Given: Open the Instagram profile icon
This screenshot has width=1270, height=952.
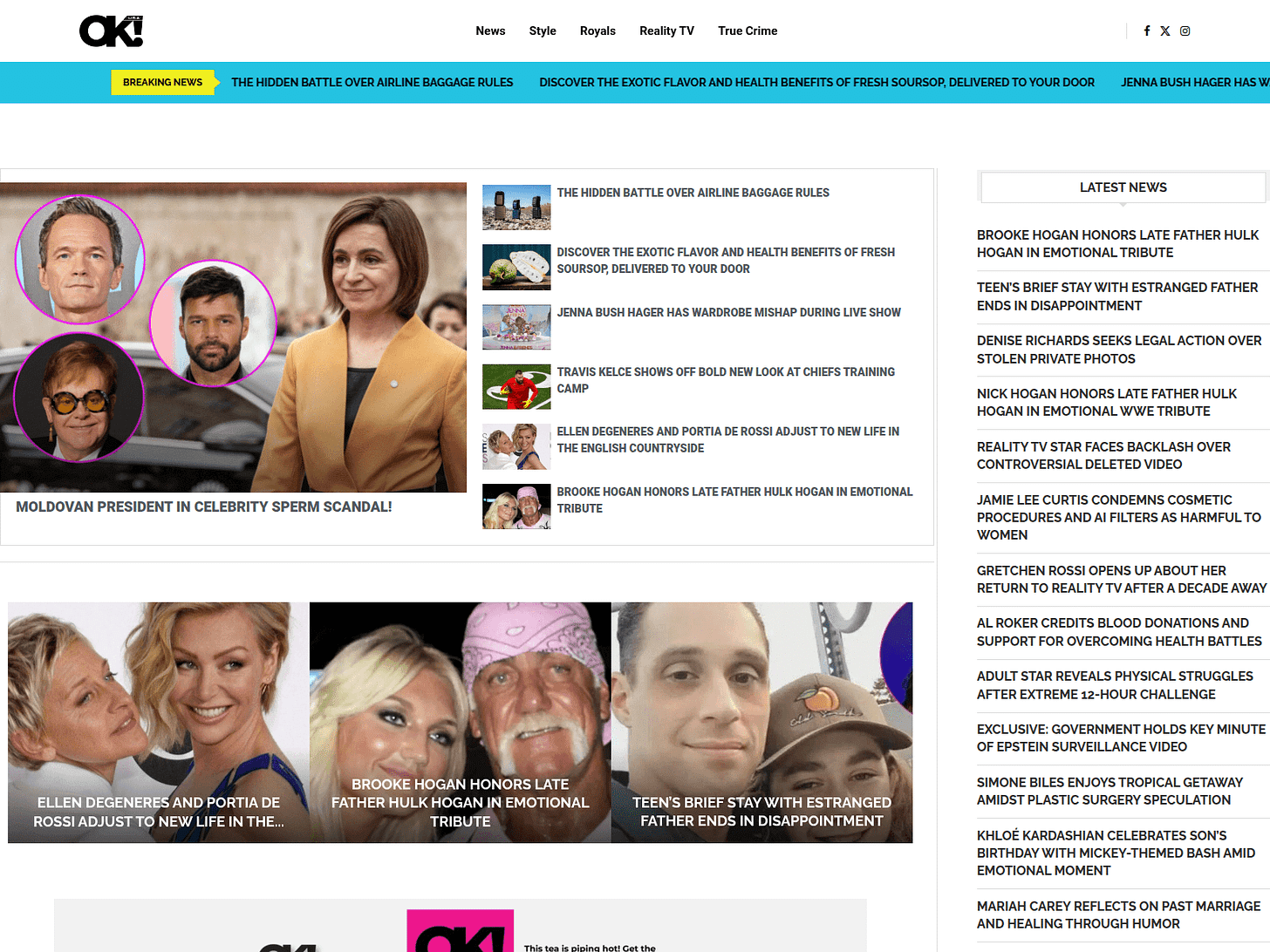Looking at the screenshot, I should coord(1185,31).
